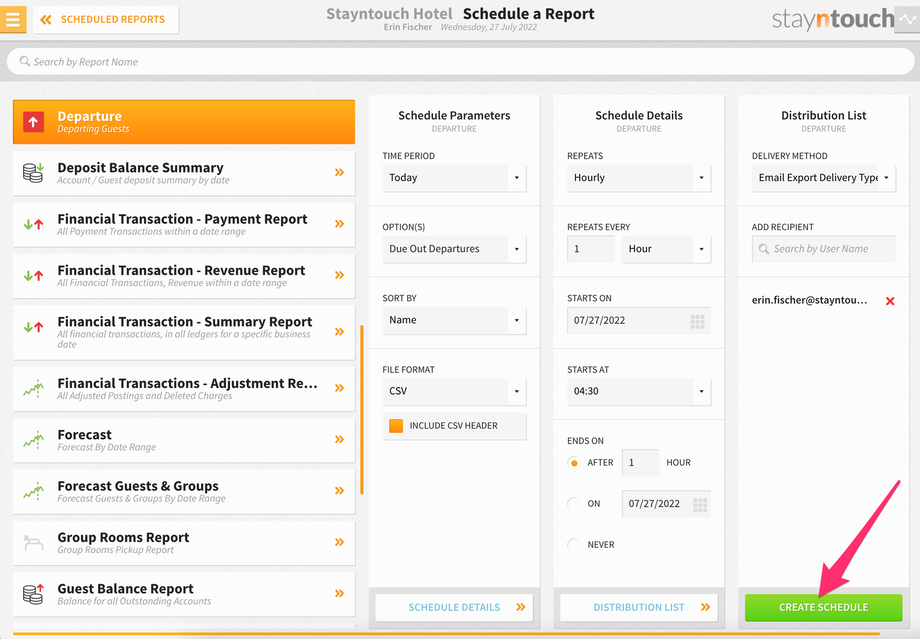Open Forecast Guests & Groups chevron

tap(339, 491)
